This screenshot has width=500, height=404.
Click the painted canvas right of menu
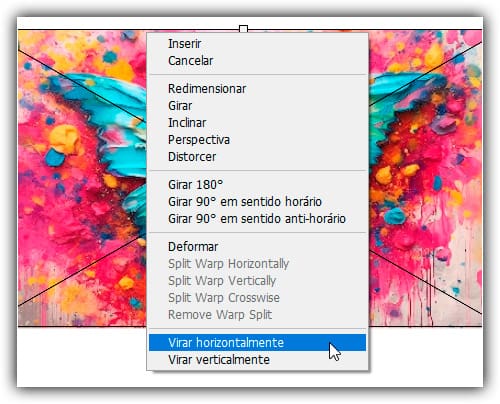coord(425,178)
